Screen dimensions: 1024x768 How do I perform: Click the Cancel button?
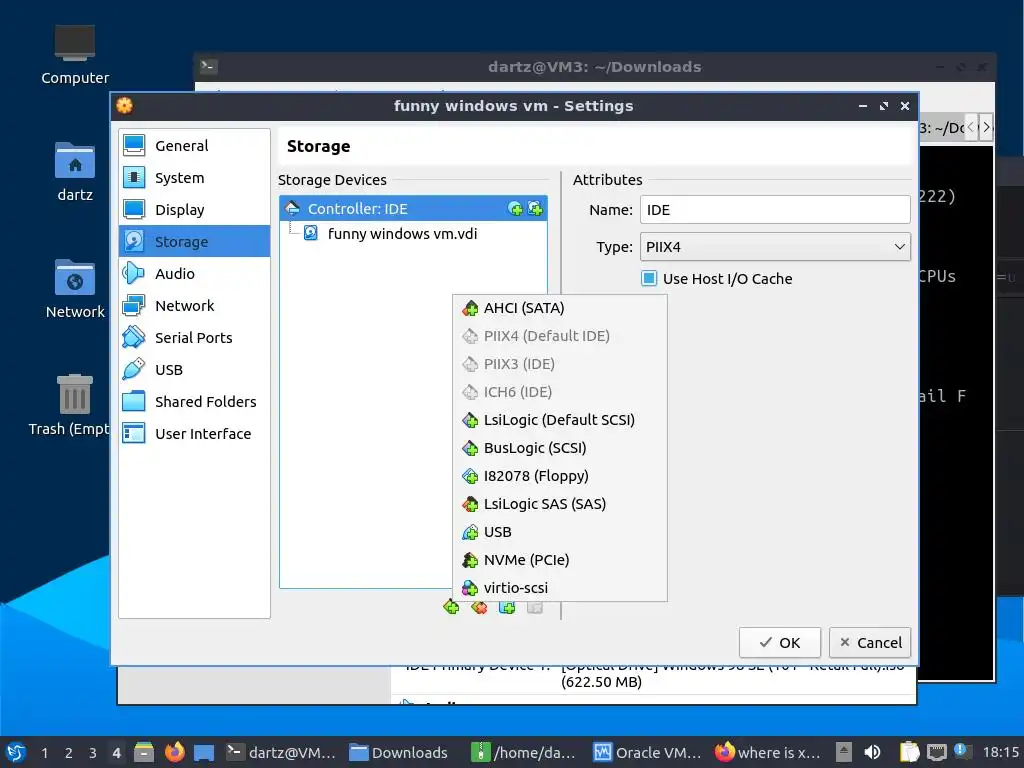(x=870, y=643)
